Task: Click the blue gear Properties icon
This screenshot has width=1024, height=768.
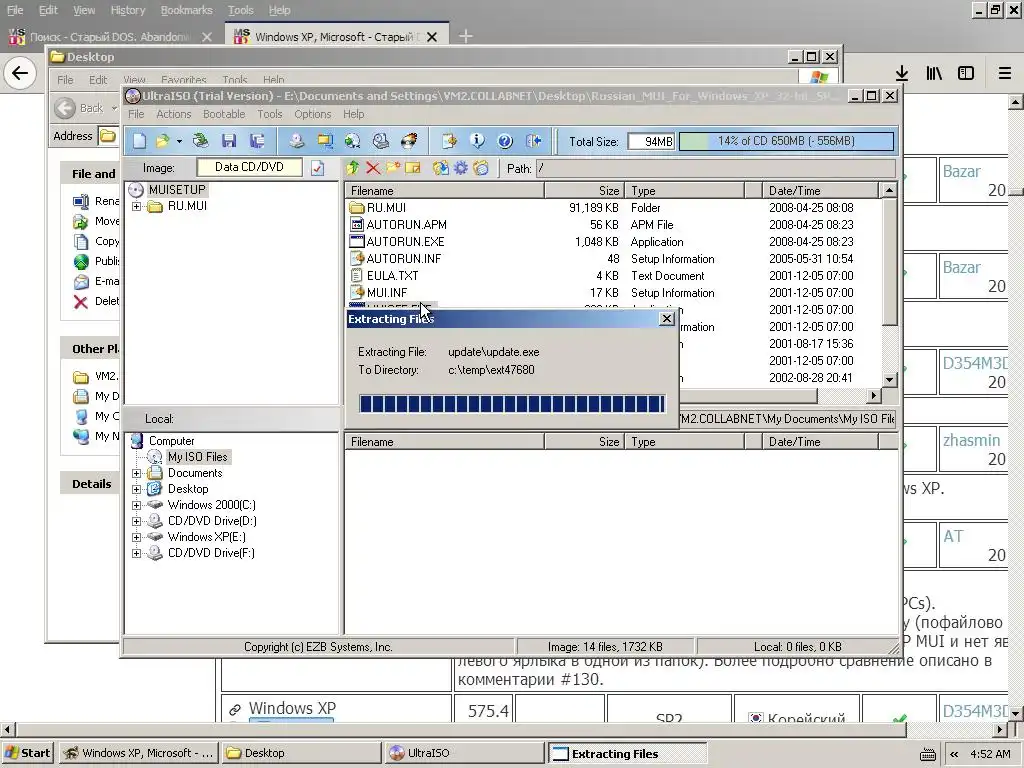Action: point(461,168)
